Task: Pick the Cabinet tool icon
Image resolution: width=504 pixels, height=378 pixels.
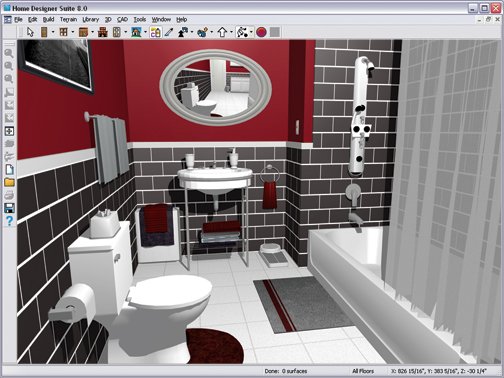Action: coord(83,32)
